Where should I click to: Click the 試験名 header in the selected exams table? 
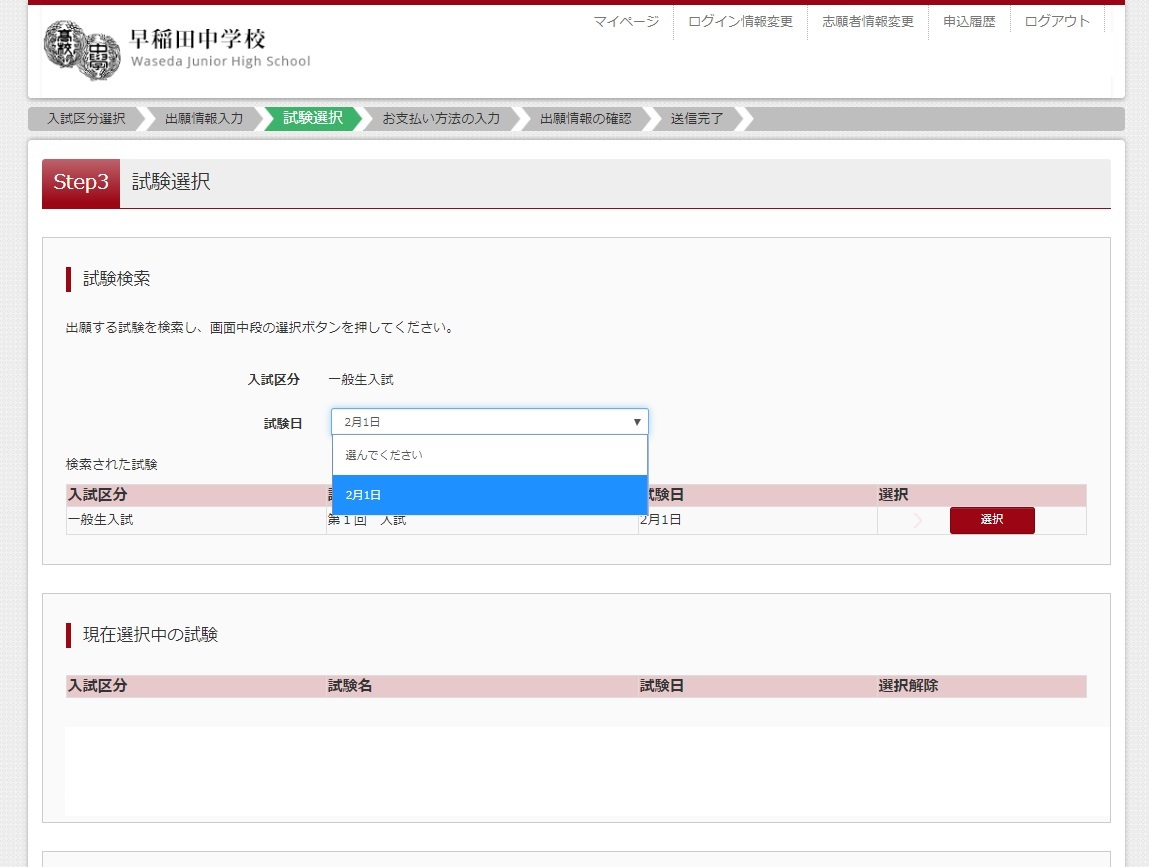(350, 686)
